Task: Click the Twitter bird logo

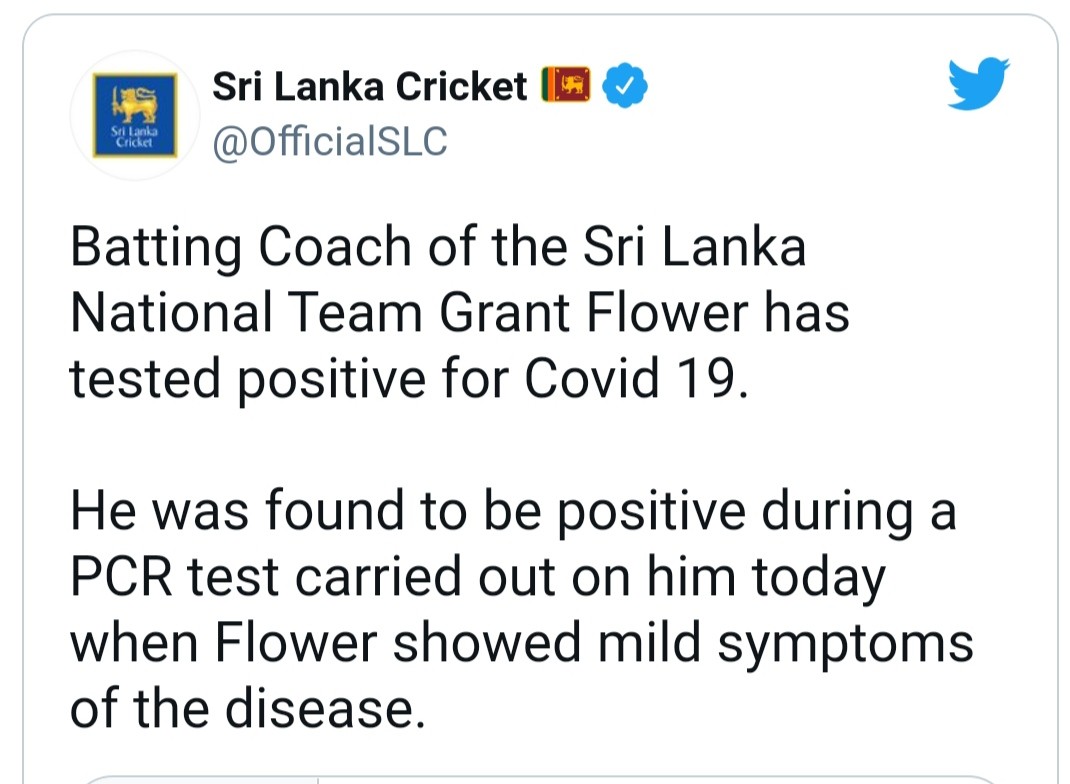Action: point(979,84)
